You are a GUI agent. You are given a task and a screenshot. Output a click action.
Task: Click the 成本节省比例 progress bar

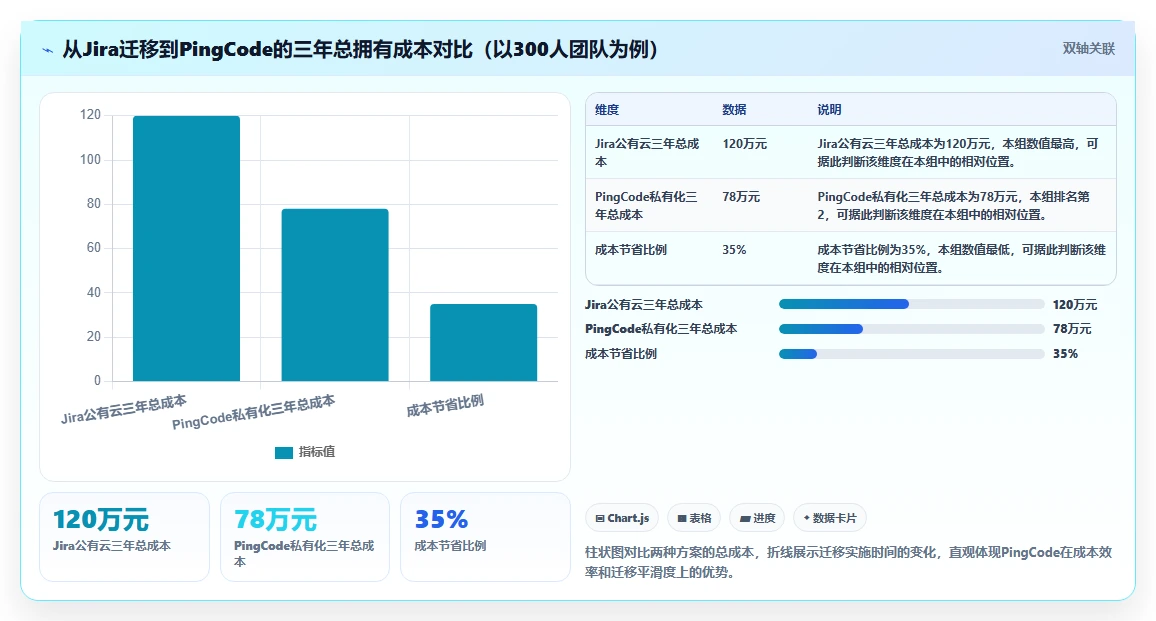coord(911,354)
